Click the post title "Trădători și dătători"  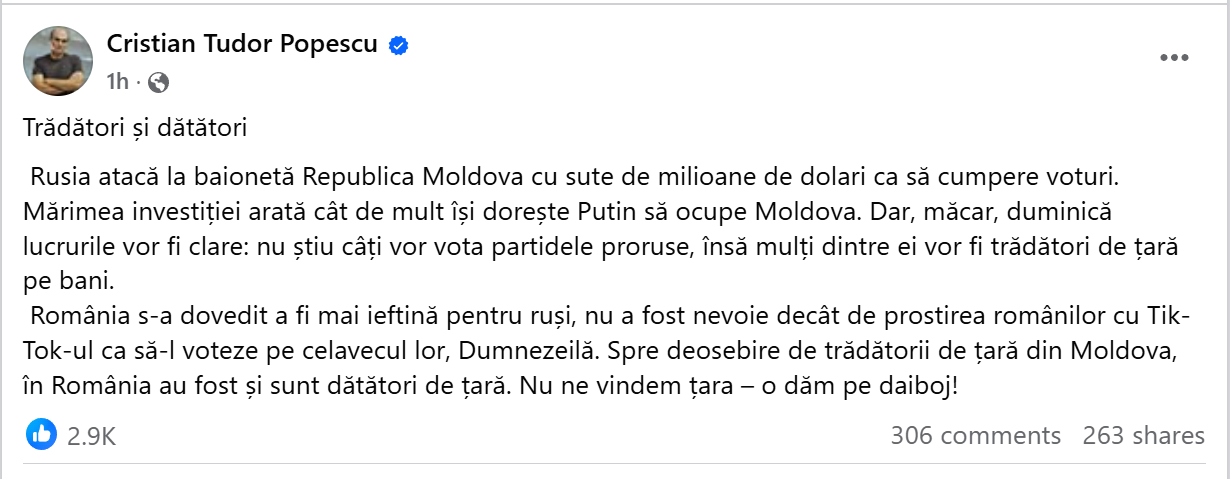[x=135, y=128]
